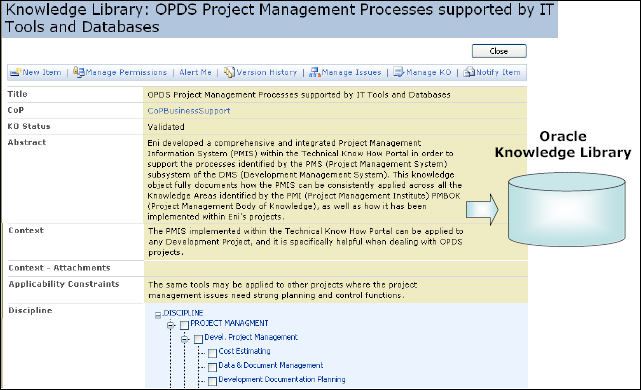
Task: Select Devel. Project Management tree label
Action: 251,337
